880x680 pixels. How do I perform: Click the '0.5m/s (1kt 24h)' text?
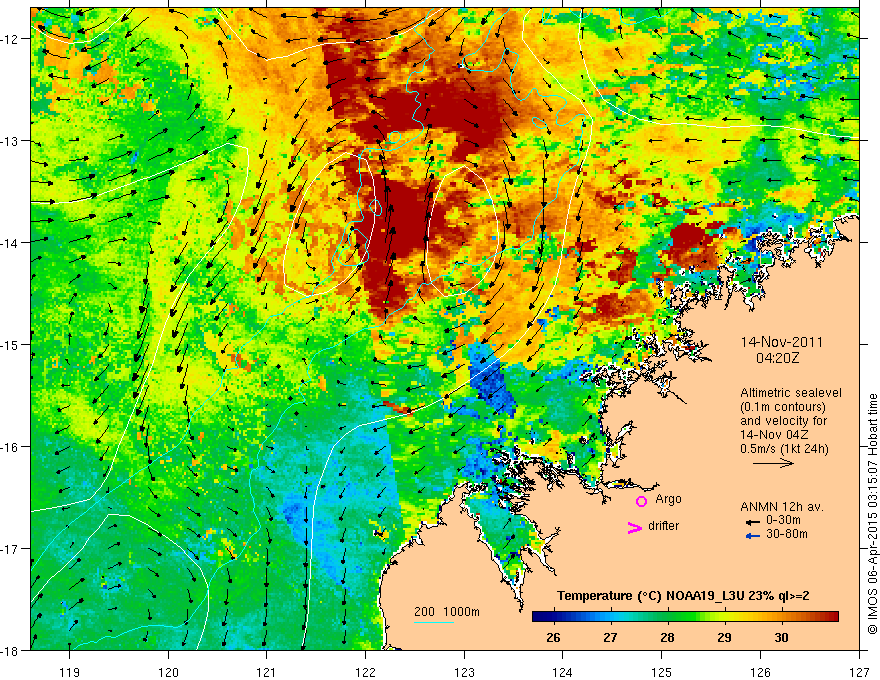tap(784, 449)
